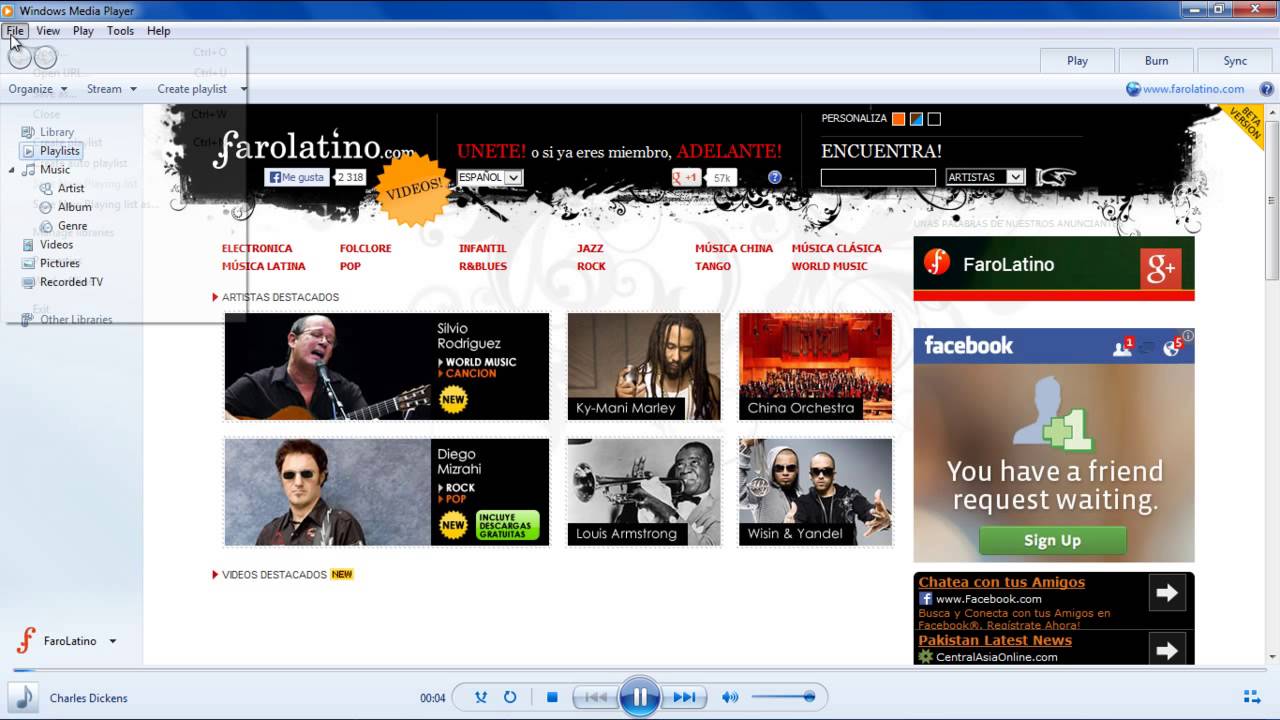Image resolution: width=1280 pixels, height=720 pixels.
Task: Open Recorded TV library icon
Action: click(x=29, y=282)
